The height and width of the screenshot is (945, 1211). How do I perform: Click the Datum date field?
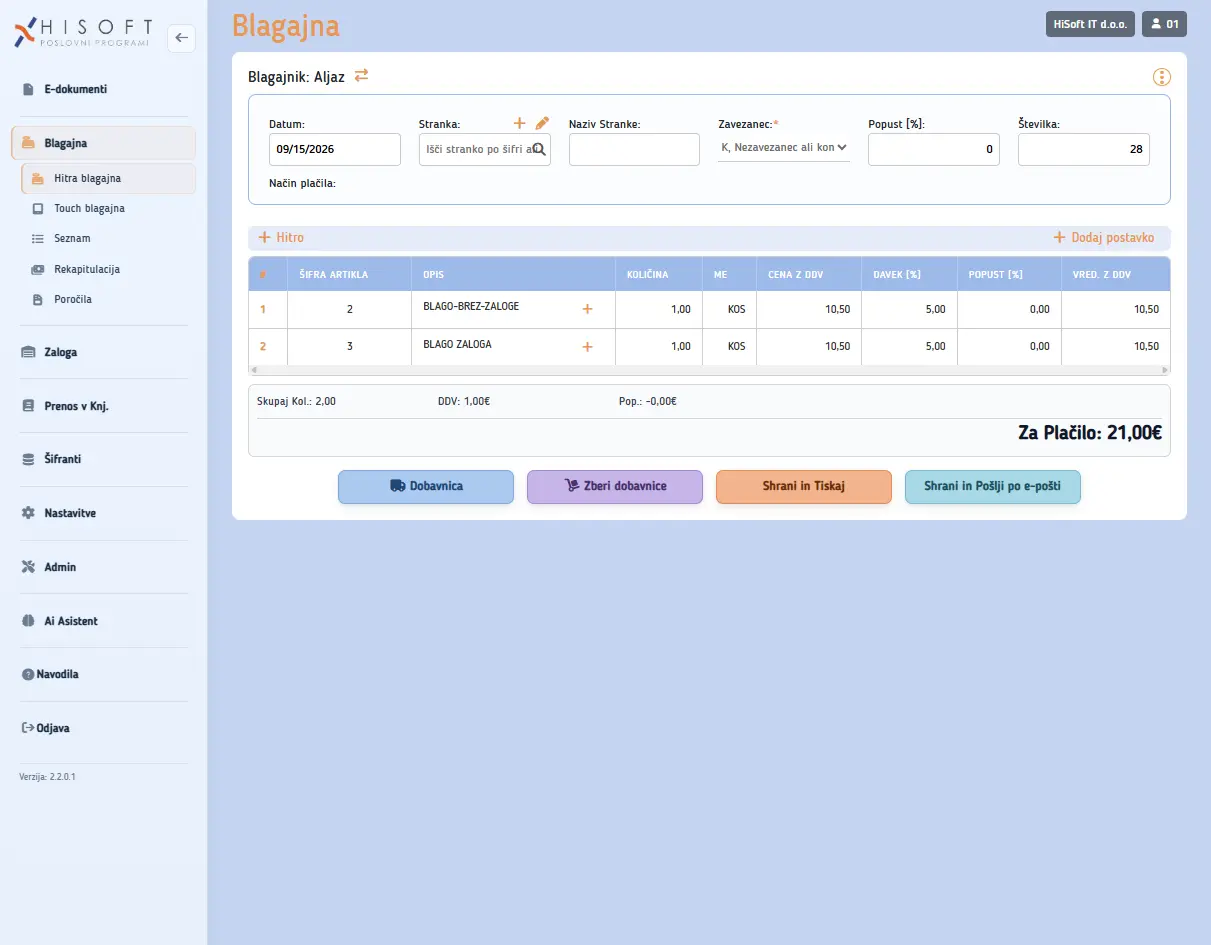tap(335, 149)
